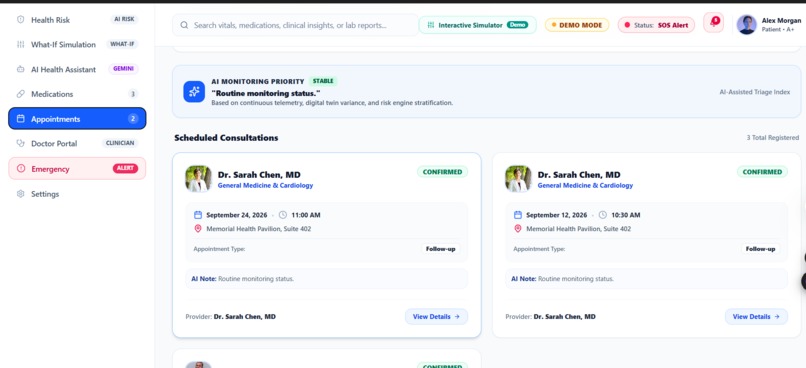
Task: Click AI Note on September 12 card
Action: point(646,279)
